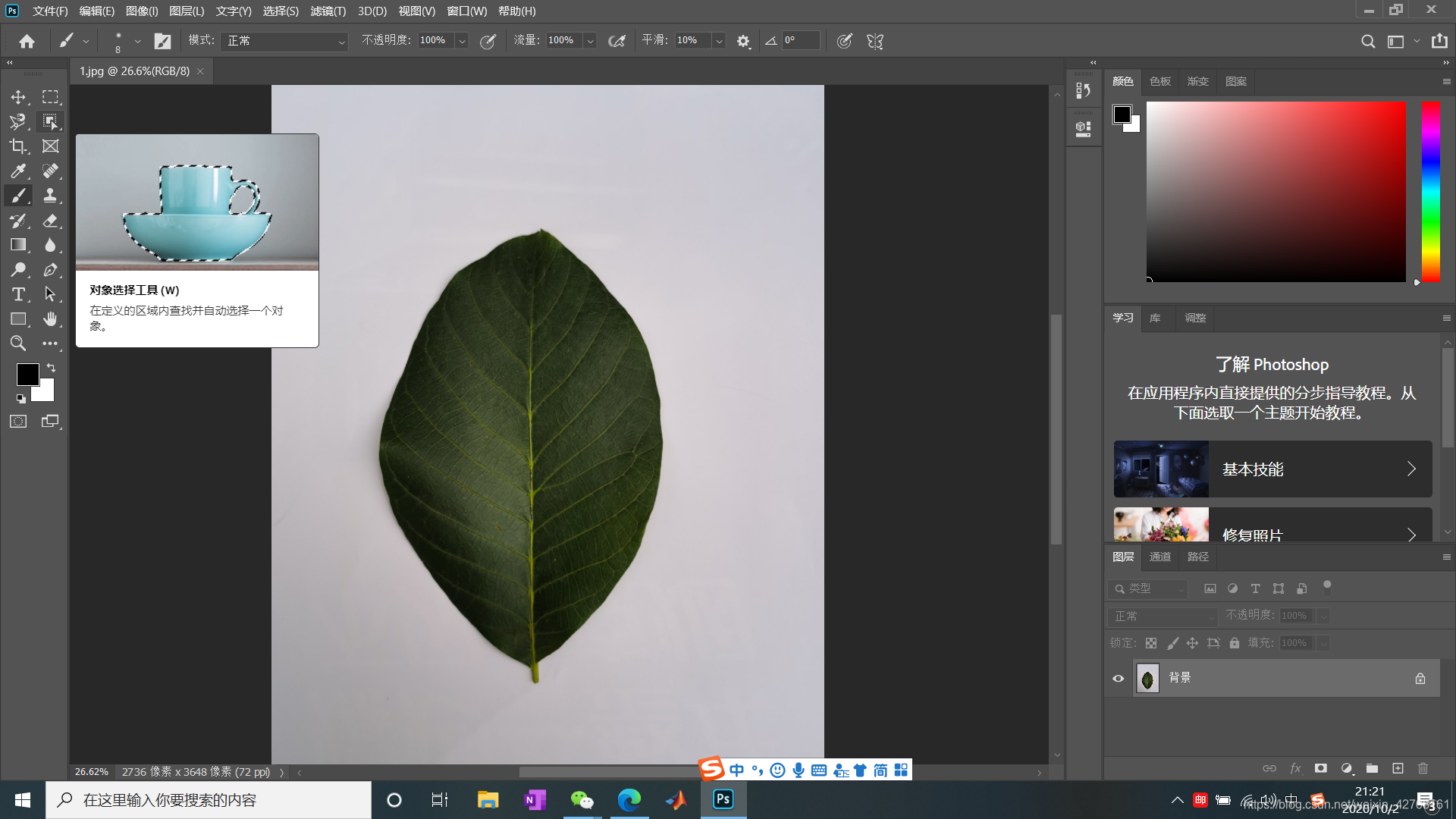Select the Eyedropper tool
Viewport: 1456px width, 819px height.
tap(18, 171)
